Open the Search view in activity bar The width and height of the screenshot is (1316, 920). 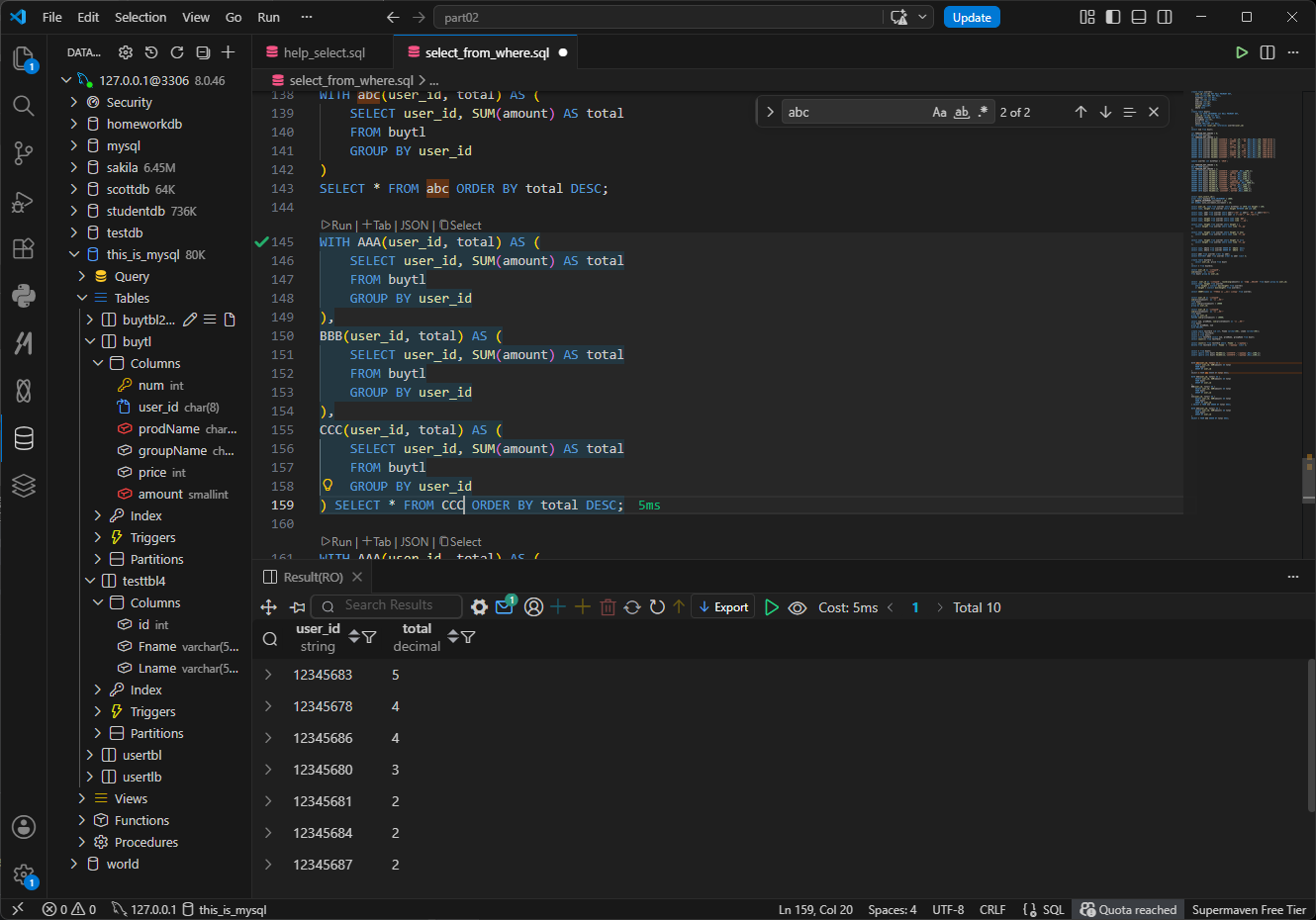coord(24,106)
